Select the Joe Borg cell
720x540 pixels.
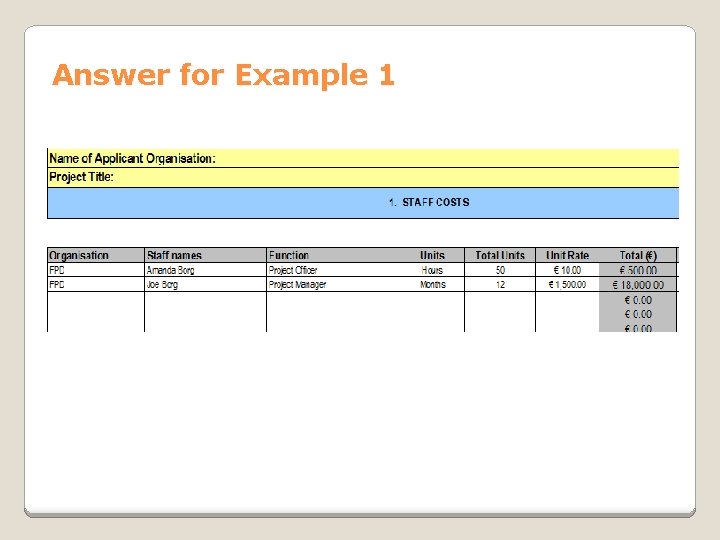click(205, 284)
